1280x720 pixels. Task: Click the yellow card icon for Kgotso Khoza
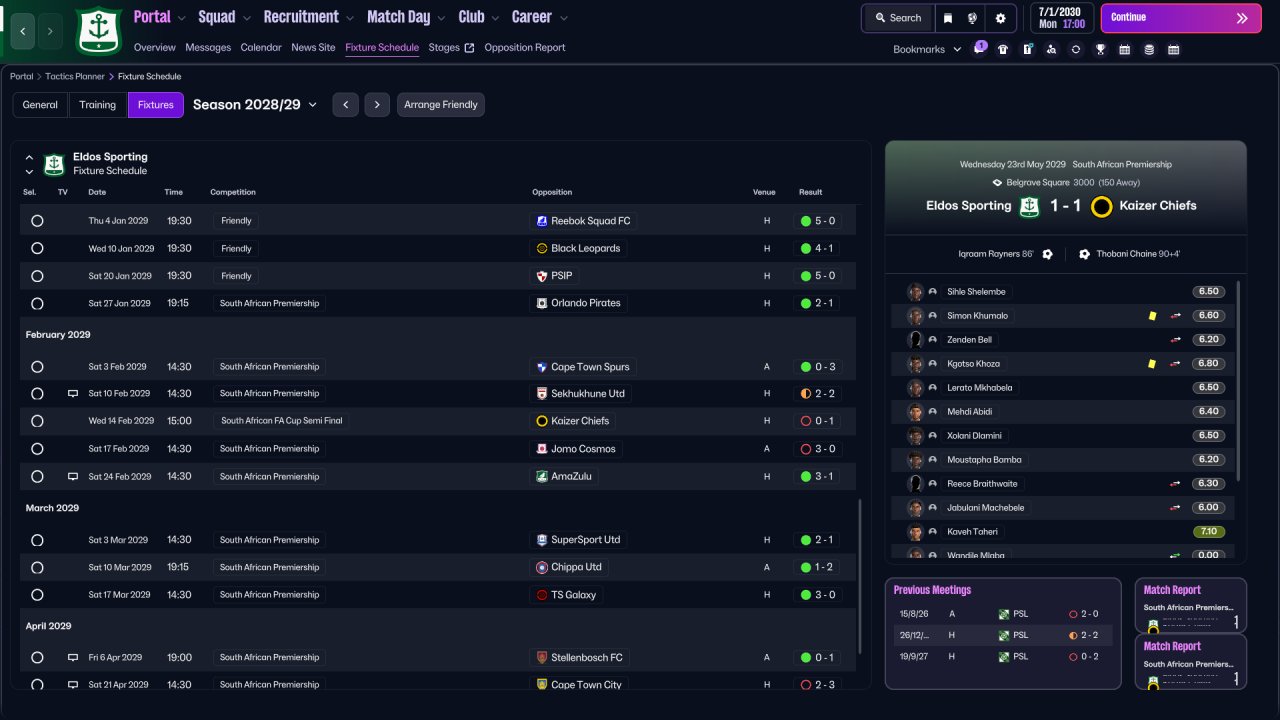tap(1153, 364)
